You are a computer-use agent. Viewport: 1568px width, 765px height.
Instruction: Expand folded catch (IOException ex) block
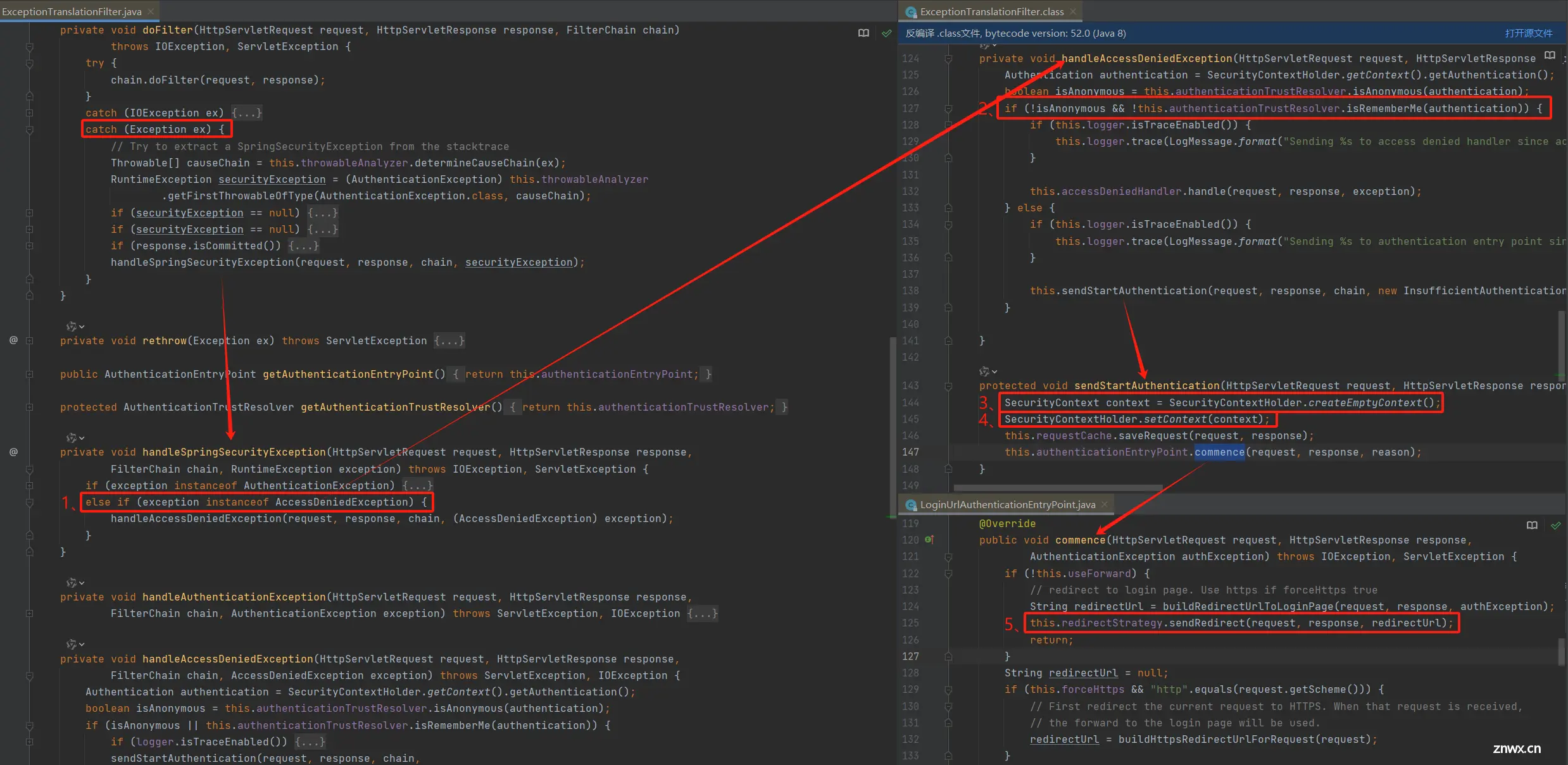(247, 113)
